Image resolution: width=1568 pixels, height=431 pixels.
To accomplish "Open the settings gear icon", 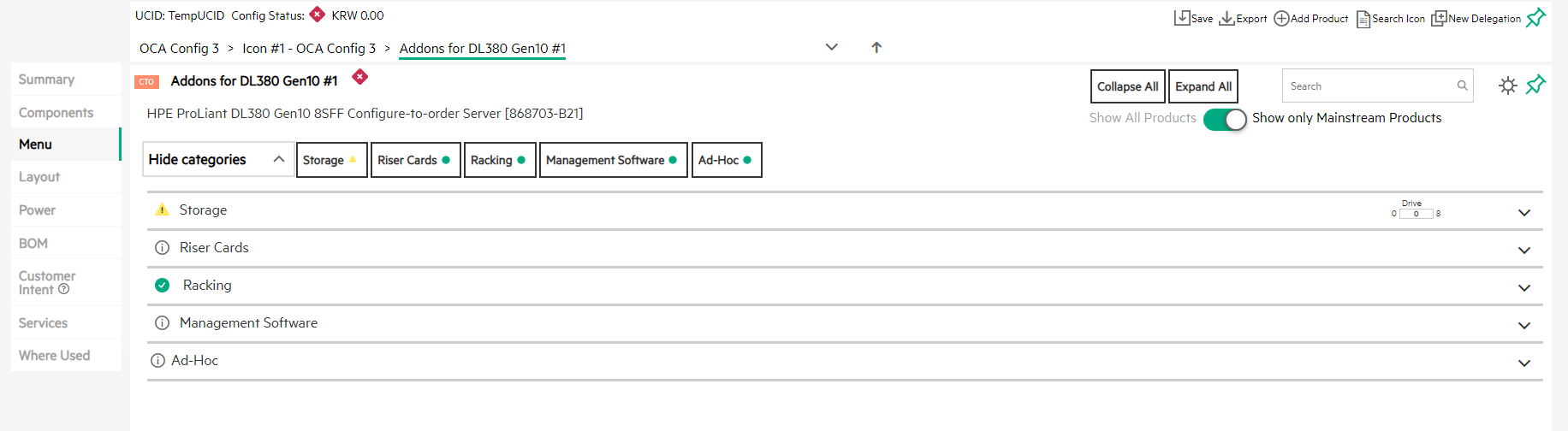I will (1508, 86).
